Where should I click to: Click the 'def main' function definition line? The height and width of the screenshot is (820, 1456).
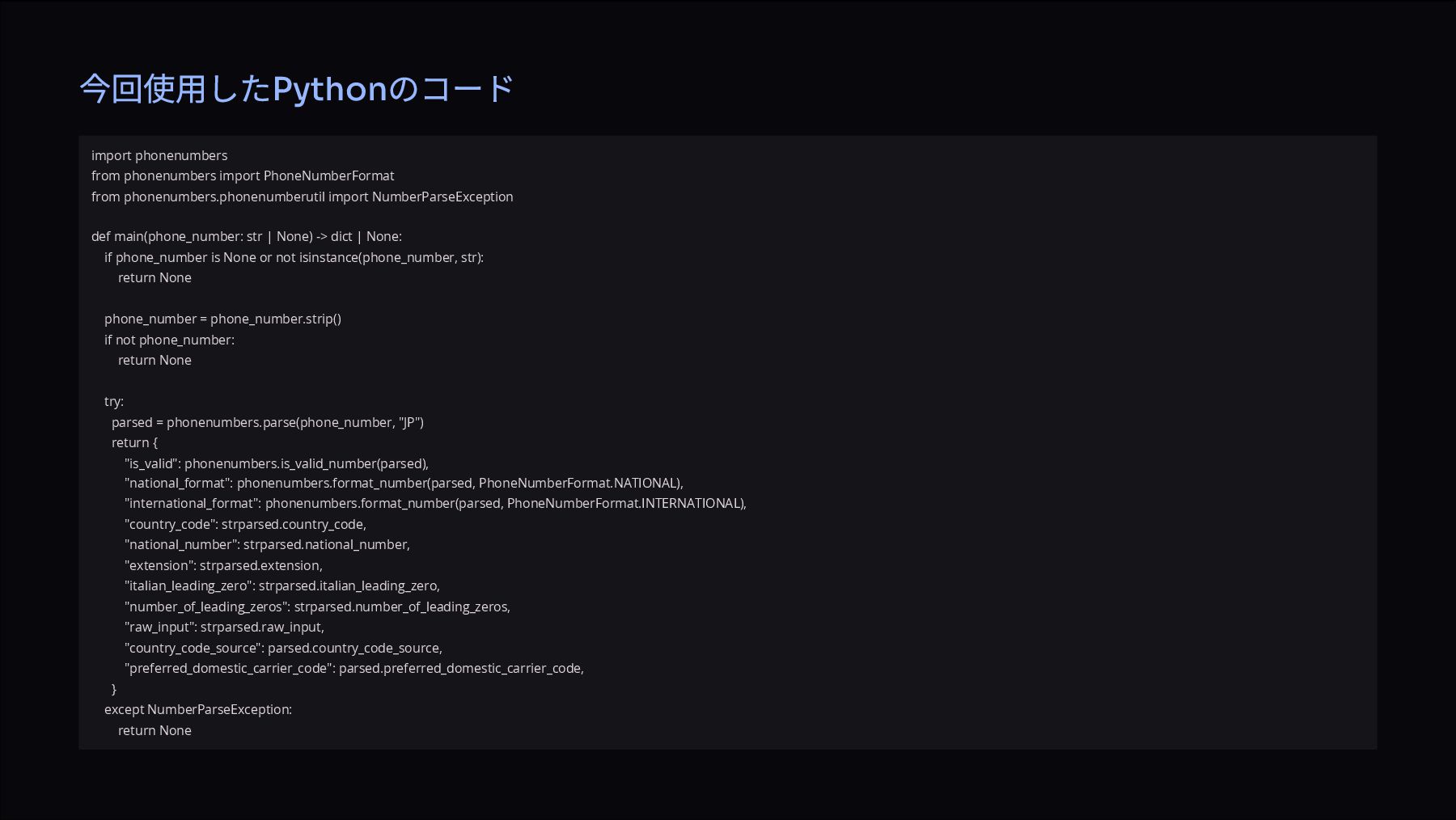pos(246,236)
